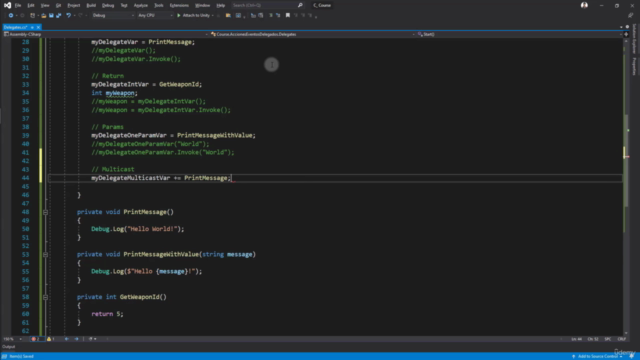Open the Build menu

(x=91, y=5)
